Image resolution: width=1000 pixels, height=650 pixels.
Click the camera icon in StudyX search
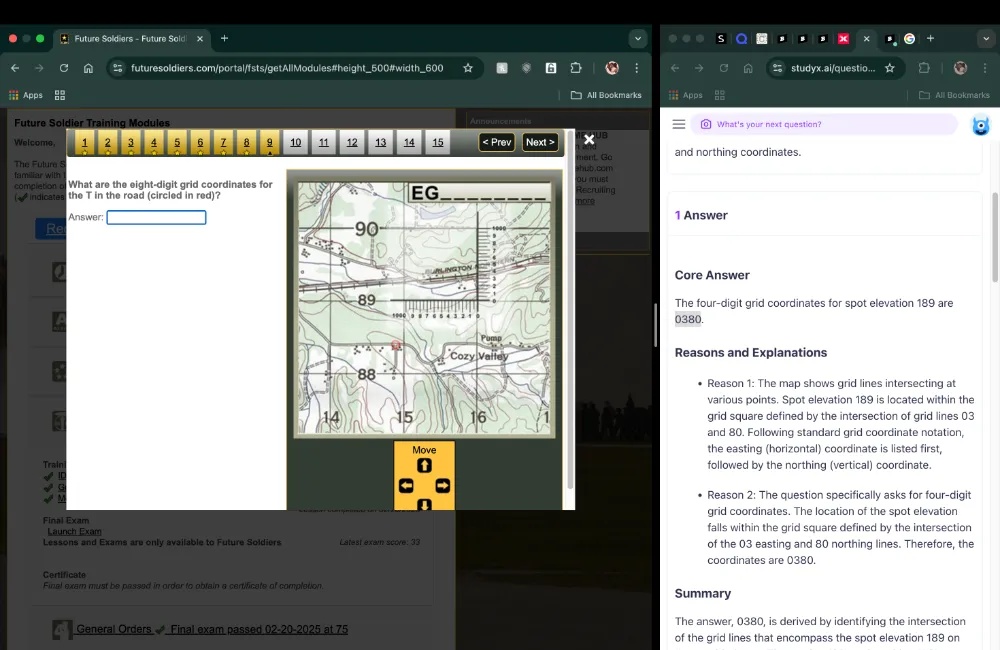[x=706, y=124]
